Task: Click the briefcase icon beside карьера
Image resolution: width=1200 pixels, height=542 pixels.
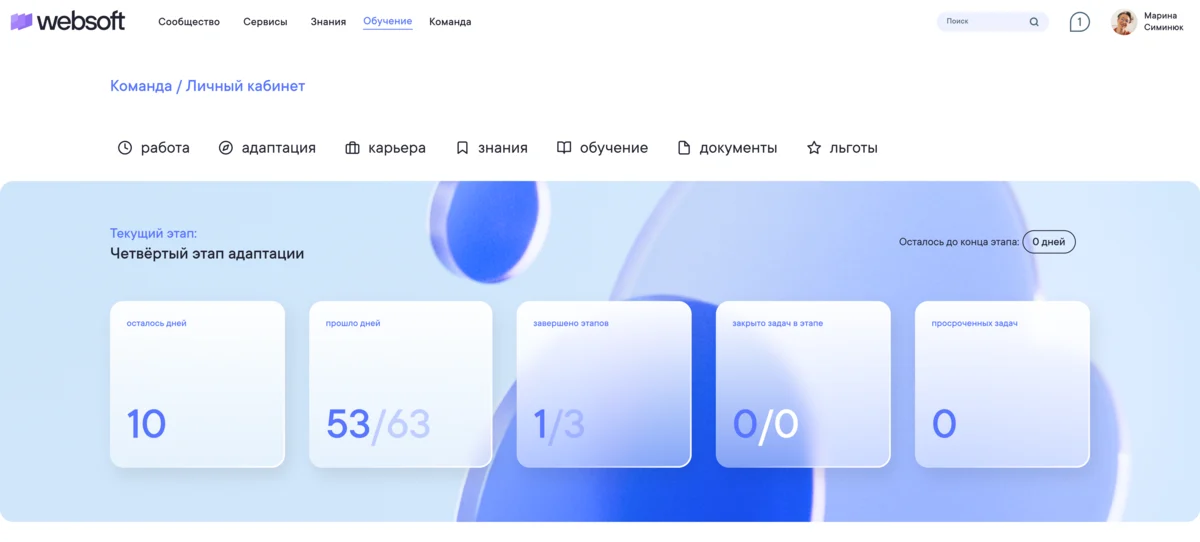Action: click(x=352, y=148)
